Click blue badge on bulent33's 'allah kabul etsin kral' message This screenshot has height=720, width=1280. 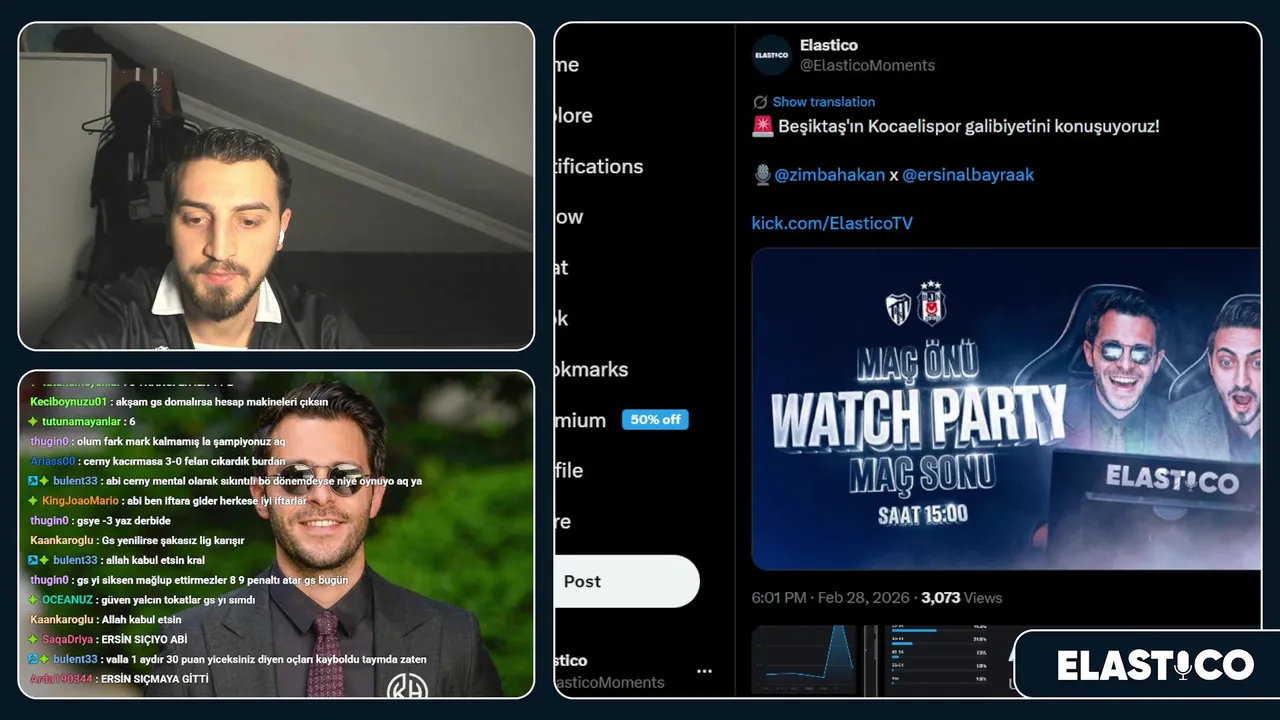click(x=33, y=561)
